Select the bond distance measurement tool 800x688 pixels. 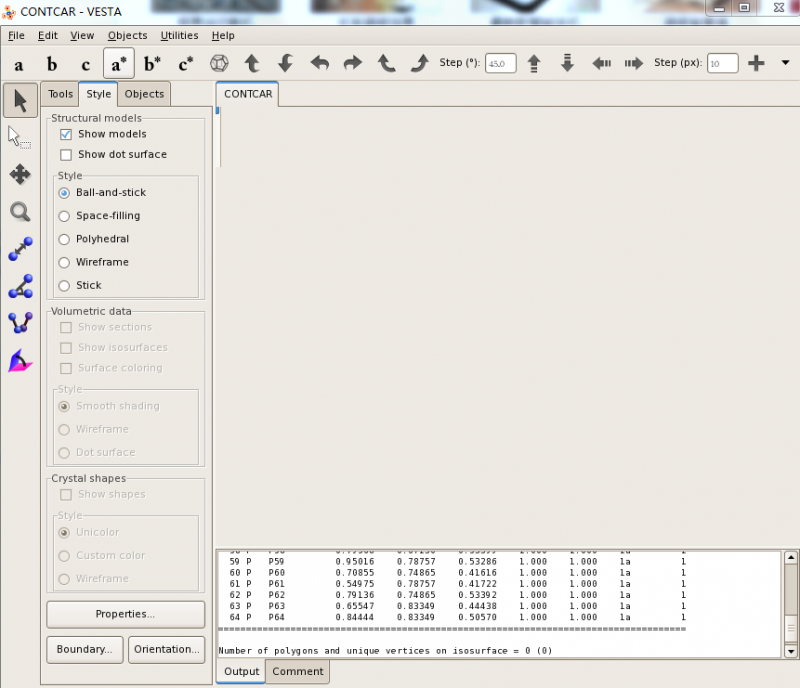tap(20, 248)
